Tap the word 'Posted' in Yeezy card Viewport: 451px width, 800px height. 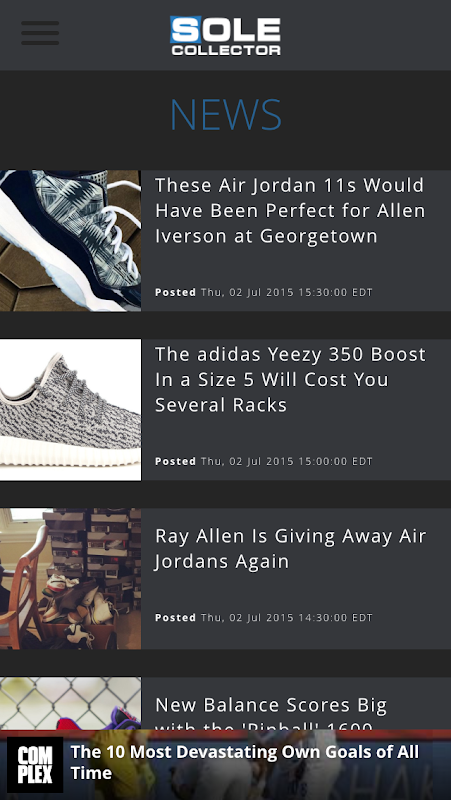pyautogui.click(x=176, y=461)
